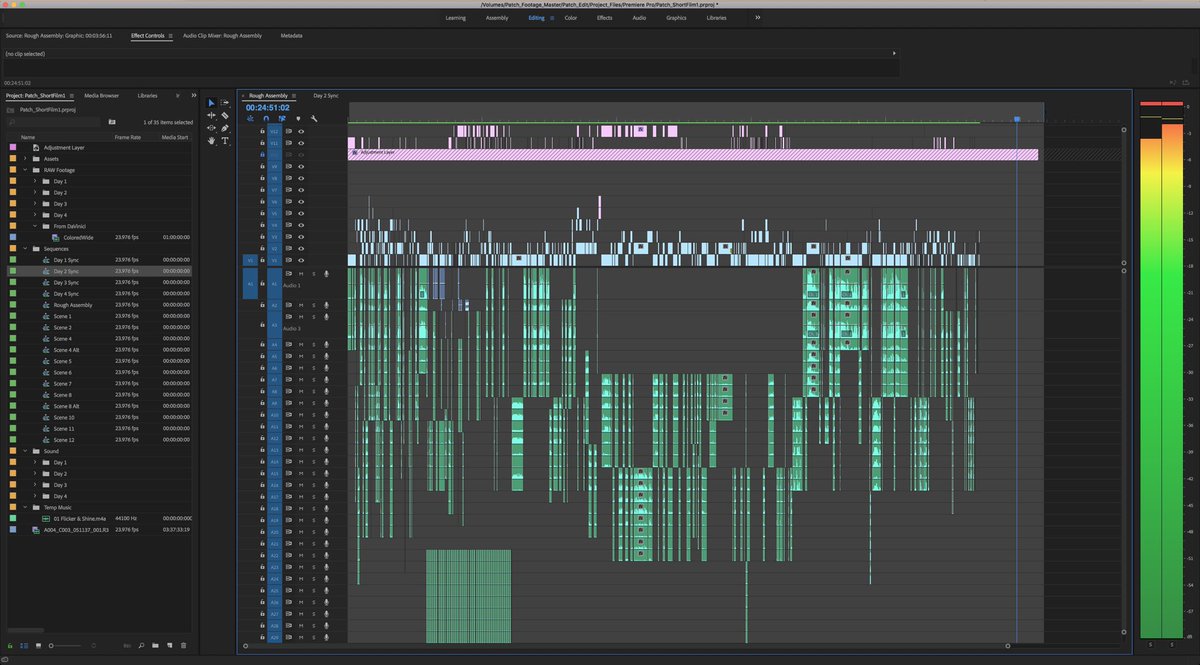This screenshot has width=1200, height=665.
Task: Toggle the lock on track V12
Action: pyautogui.click(x=262, y=131)
